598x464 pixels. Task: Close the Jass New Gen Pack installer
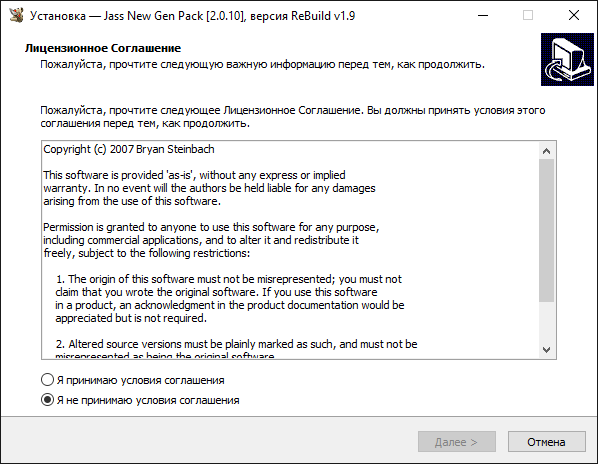574,16
